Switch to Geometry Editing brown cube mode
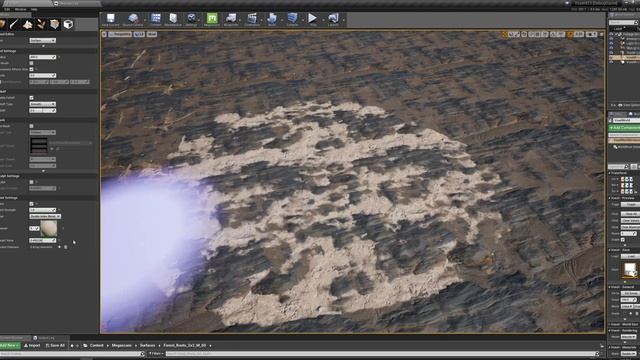 coord(54,24)
